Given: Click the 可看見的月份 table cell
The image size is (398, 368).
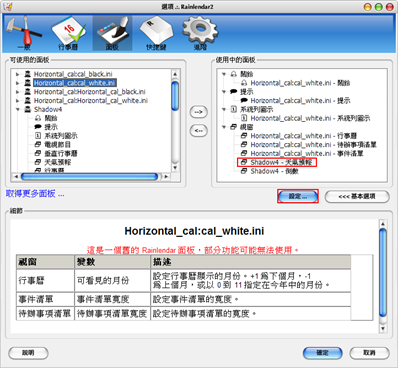Looking at the screenshot, I should (x=112, y=281).
